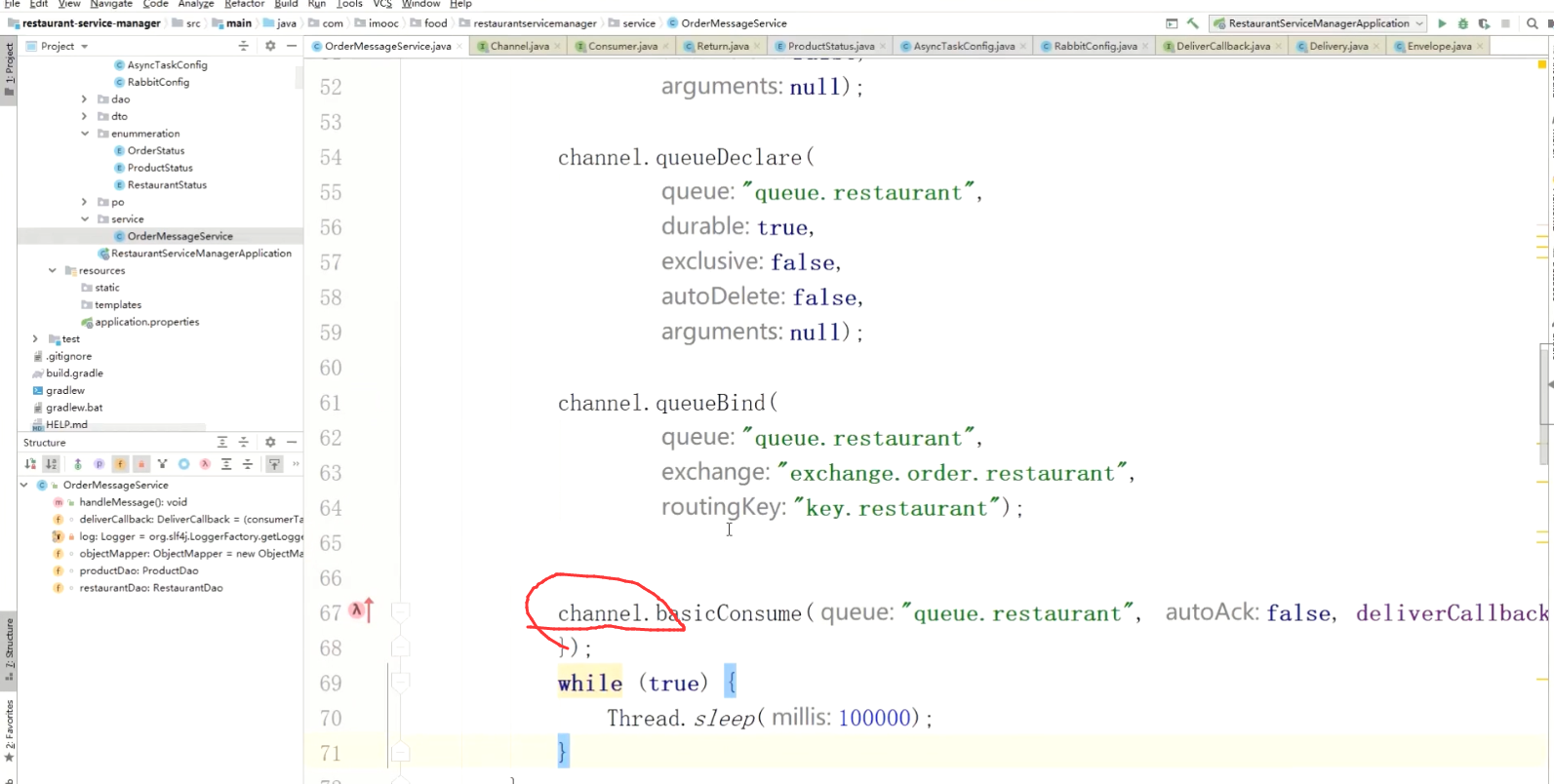Hide the Project tool window
Screen dimensions: 1554x784
[x=292, y=46]
